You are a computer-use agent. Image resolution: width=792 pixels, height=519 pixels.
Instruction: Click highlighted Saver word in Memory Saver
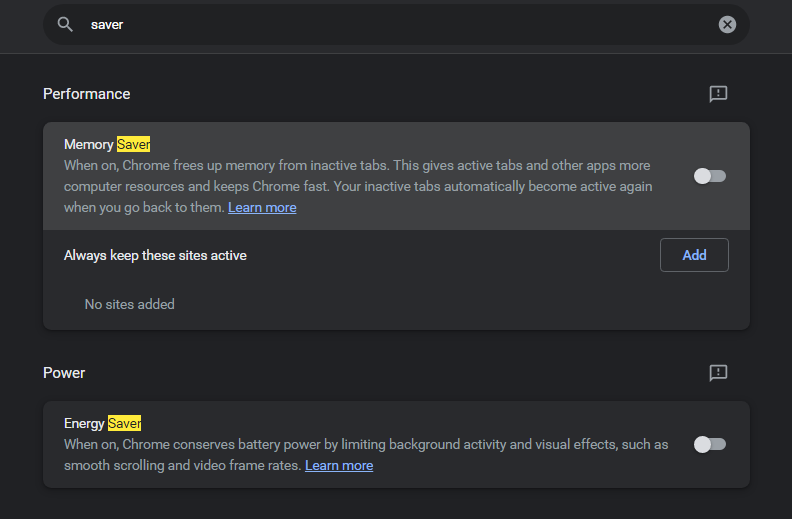click(x=133, y=144)
